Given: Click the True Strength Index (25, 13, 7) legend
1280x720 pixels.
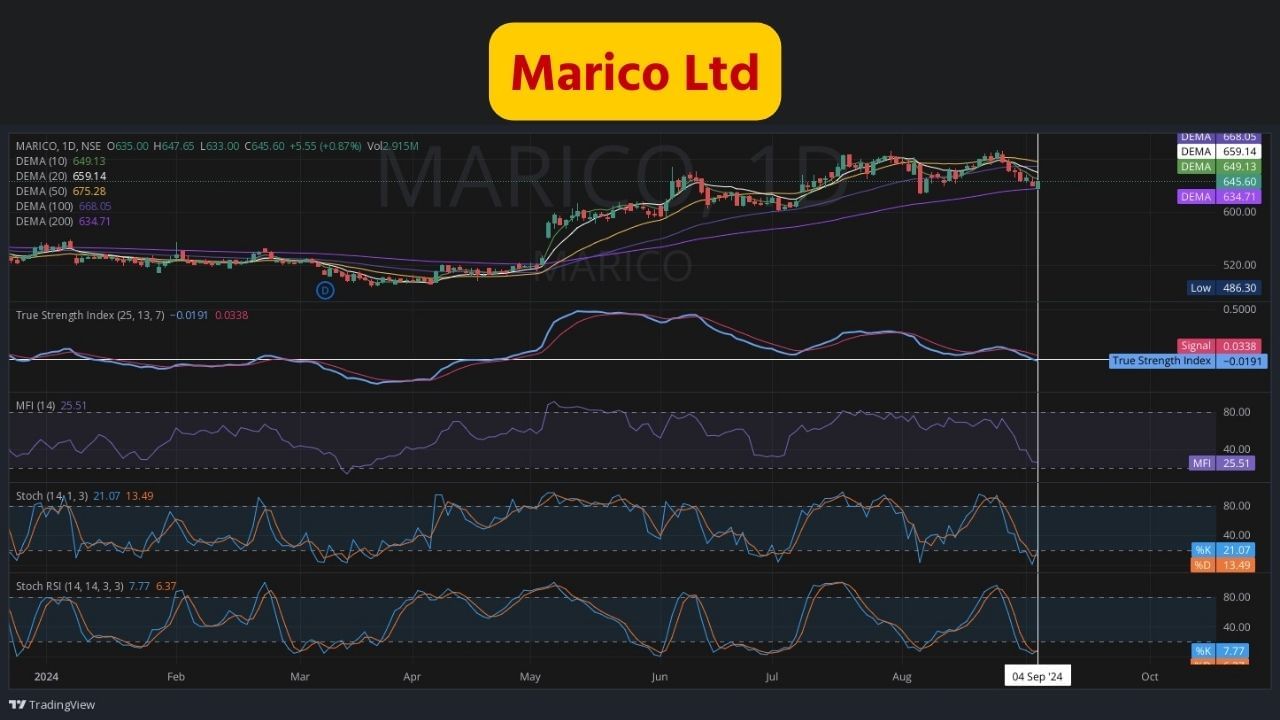Looking at the screenshot, I should pyautogui.click(x=131, y=315).
